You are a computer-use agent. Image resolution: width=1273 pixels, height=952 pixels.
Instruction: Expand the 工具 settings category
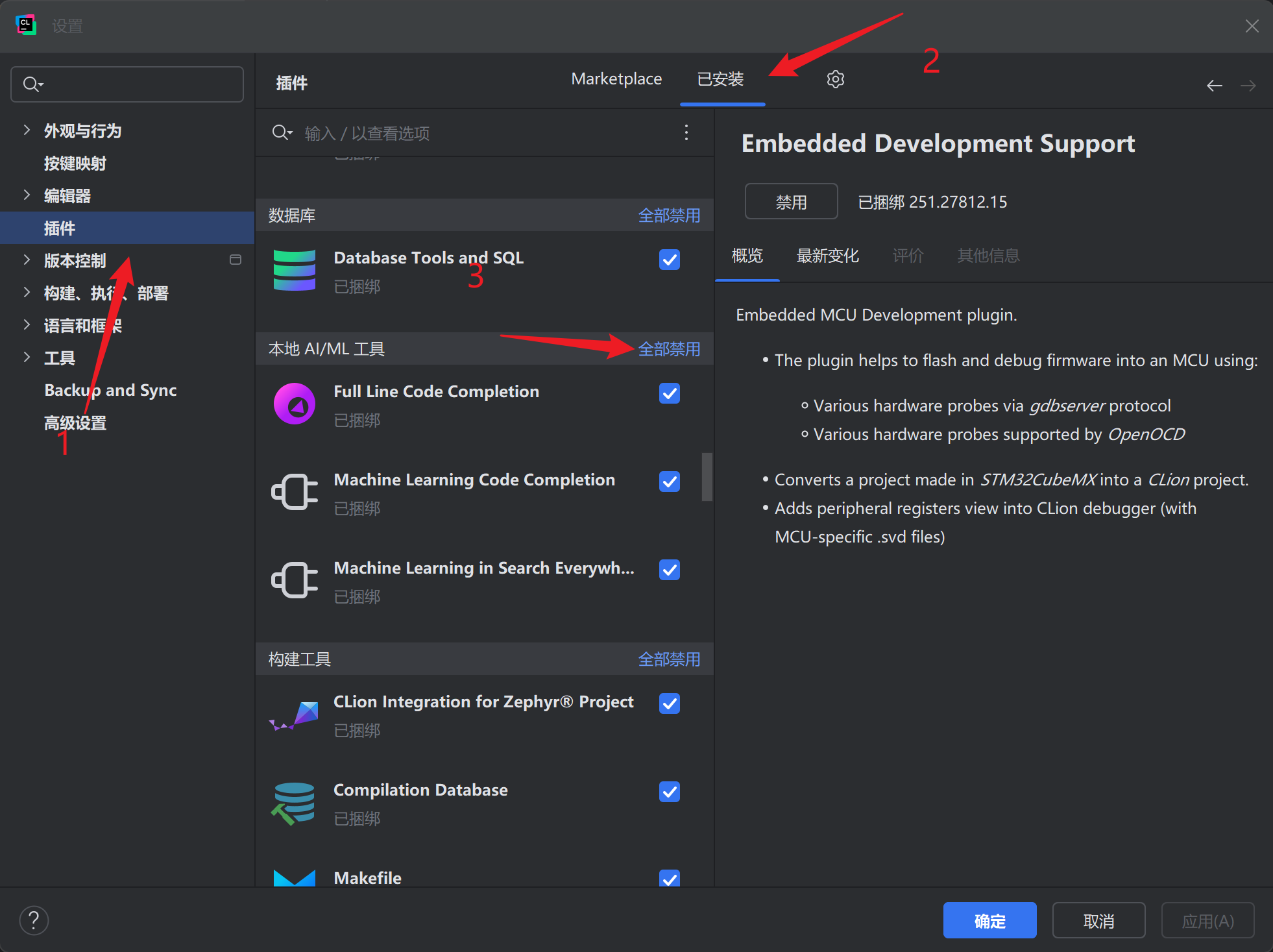click(27, 357)
